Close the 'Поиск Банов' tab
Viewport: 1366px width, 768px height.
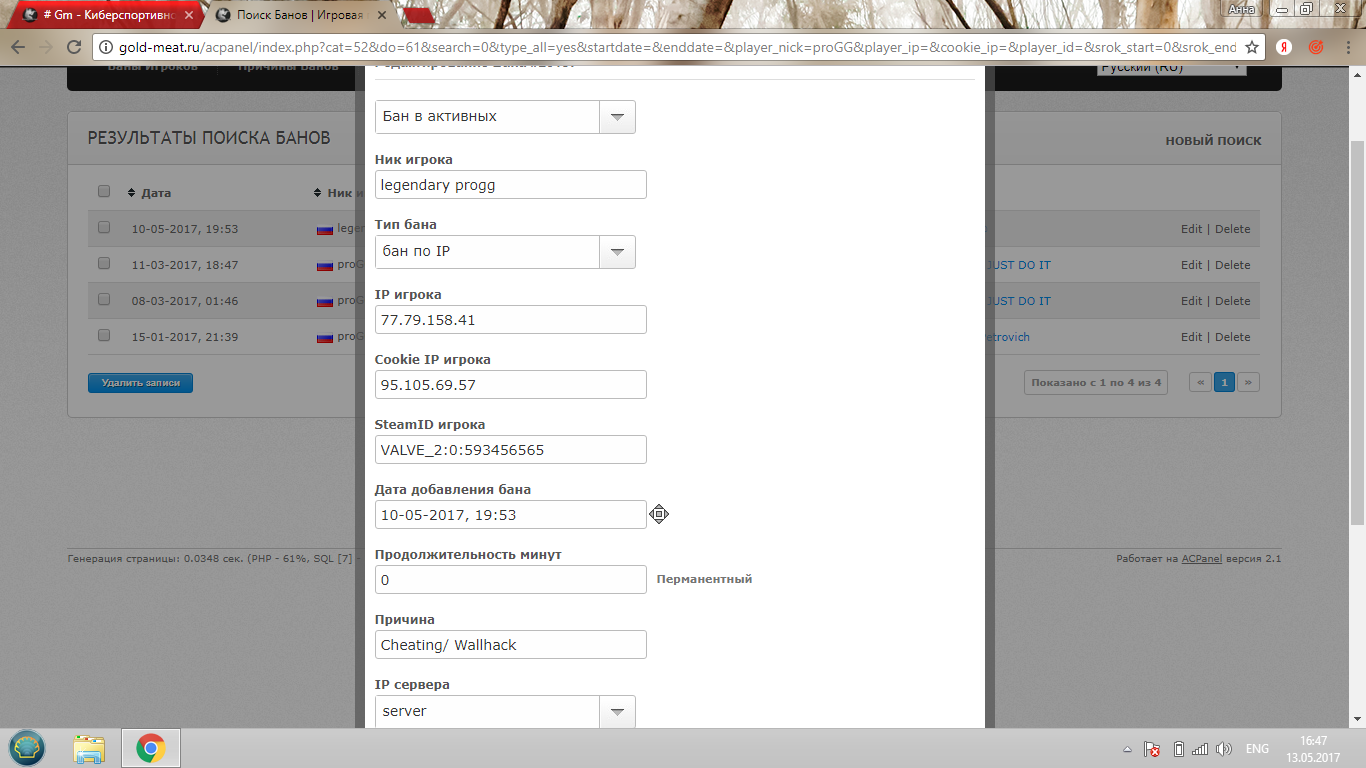[384, 15]
